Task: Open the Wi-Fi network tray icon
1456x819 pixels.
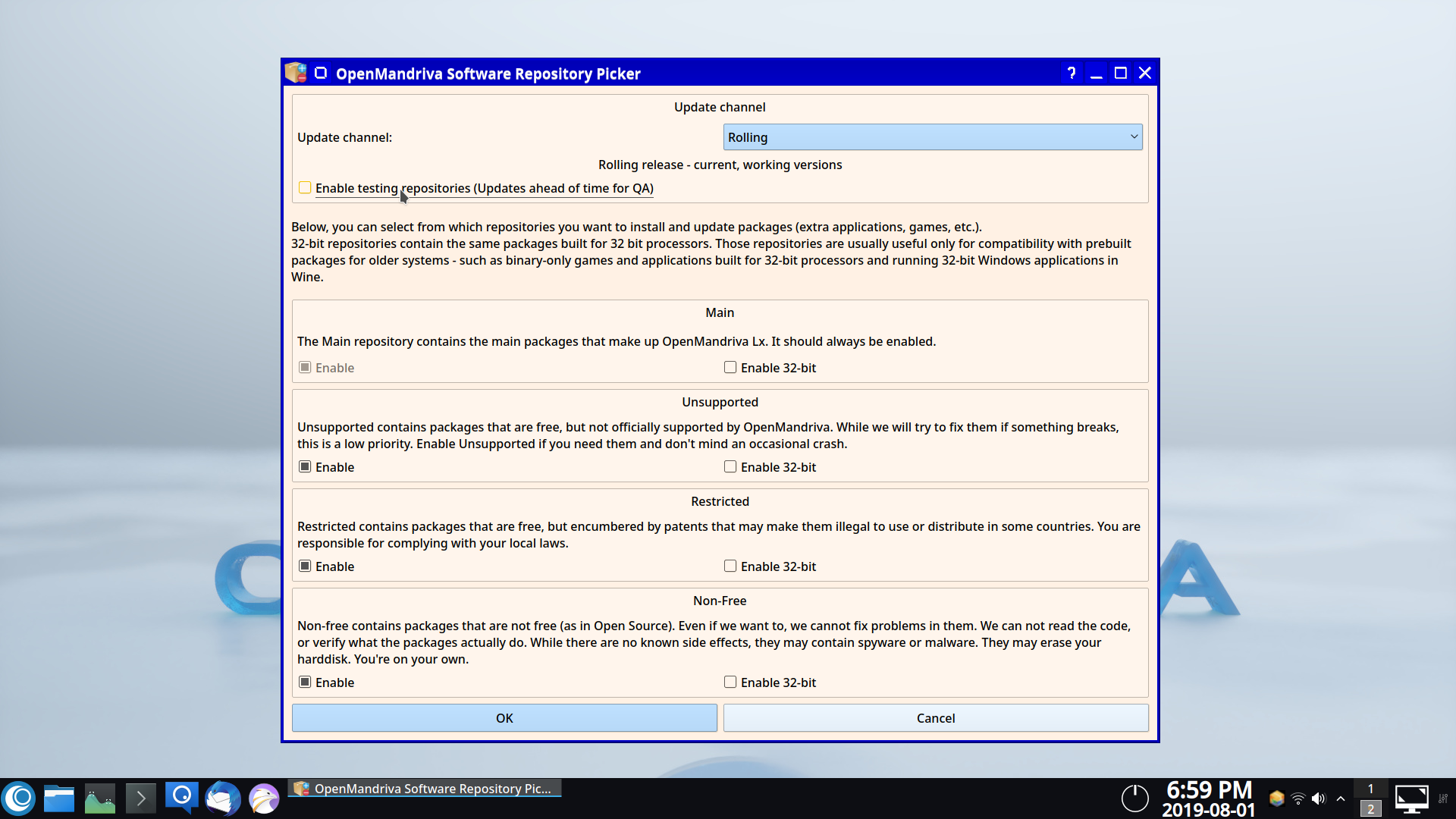Action: [x=1298, y=799]
